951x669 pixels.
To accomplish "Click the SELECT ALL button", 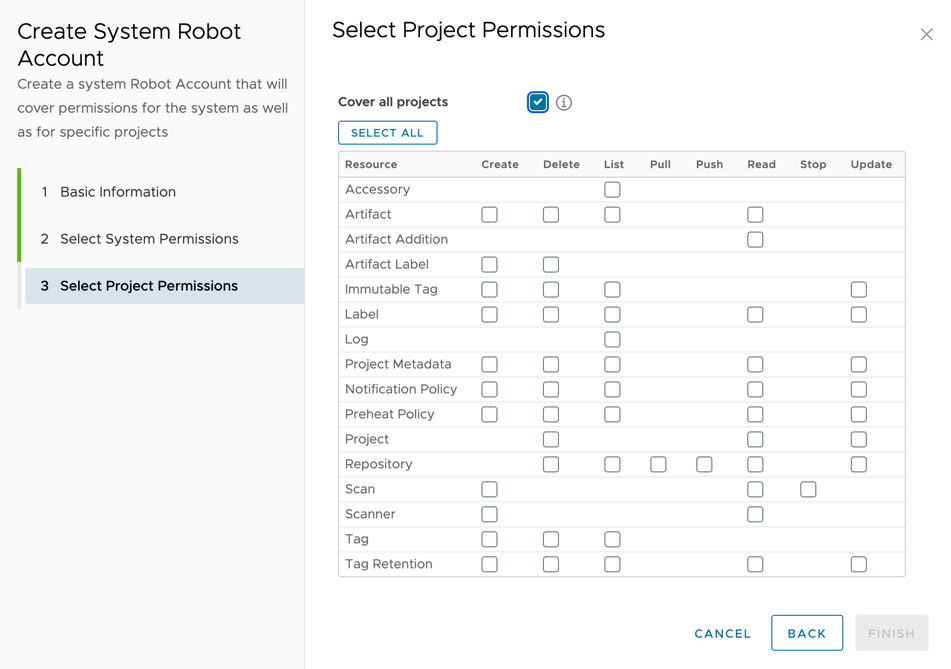I will 387,132.
